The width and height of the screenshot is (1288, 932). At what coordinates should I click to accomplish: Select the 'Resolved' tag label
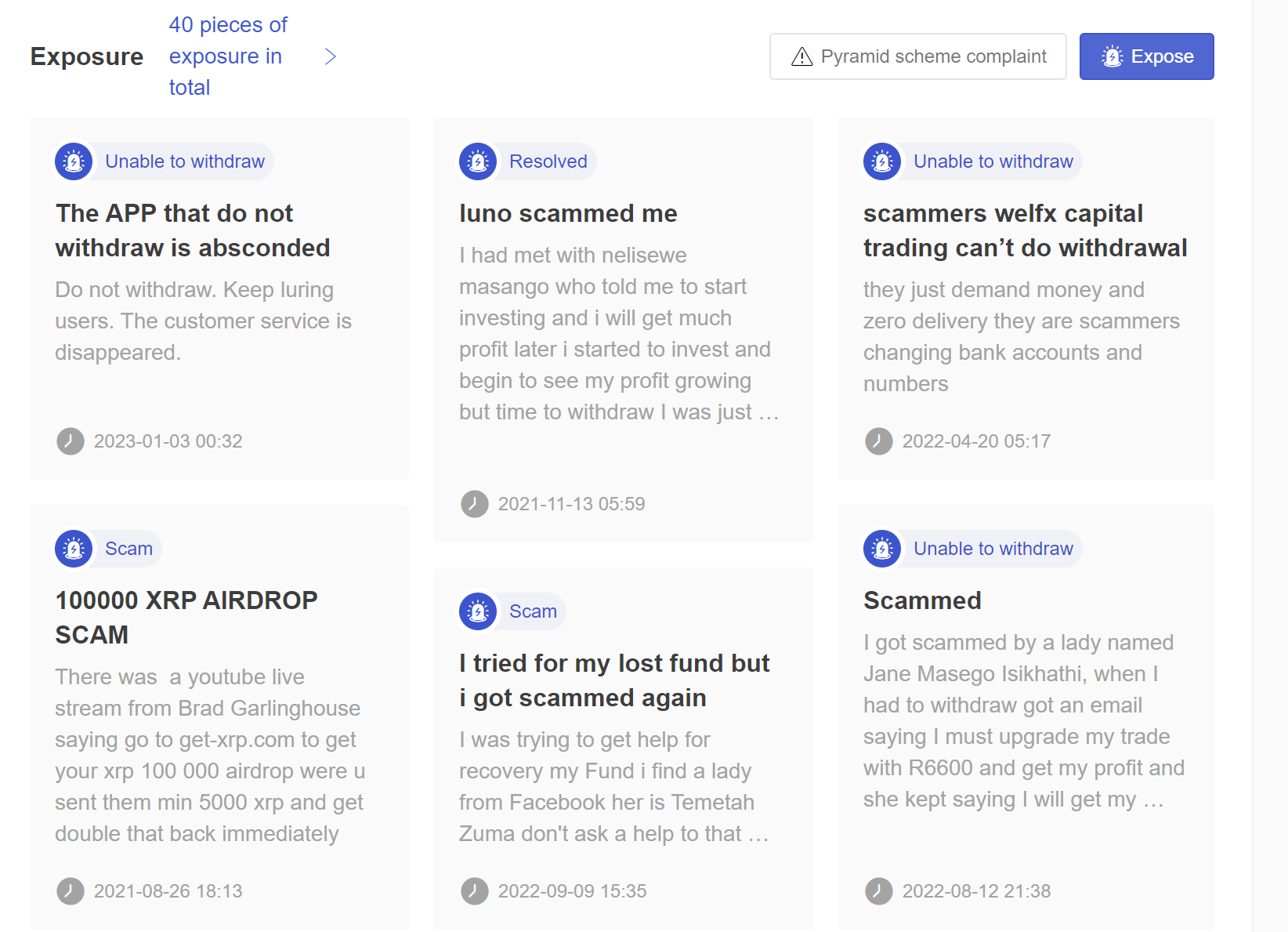548,161
